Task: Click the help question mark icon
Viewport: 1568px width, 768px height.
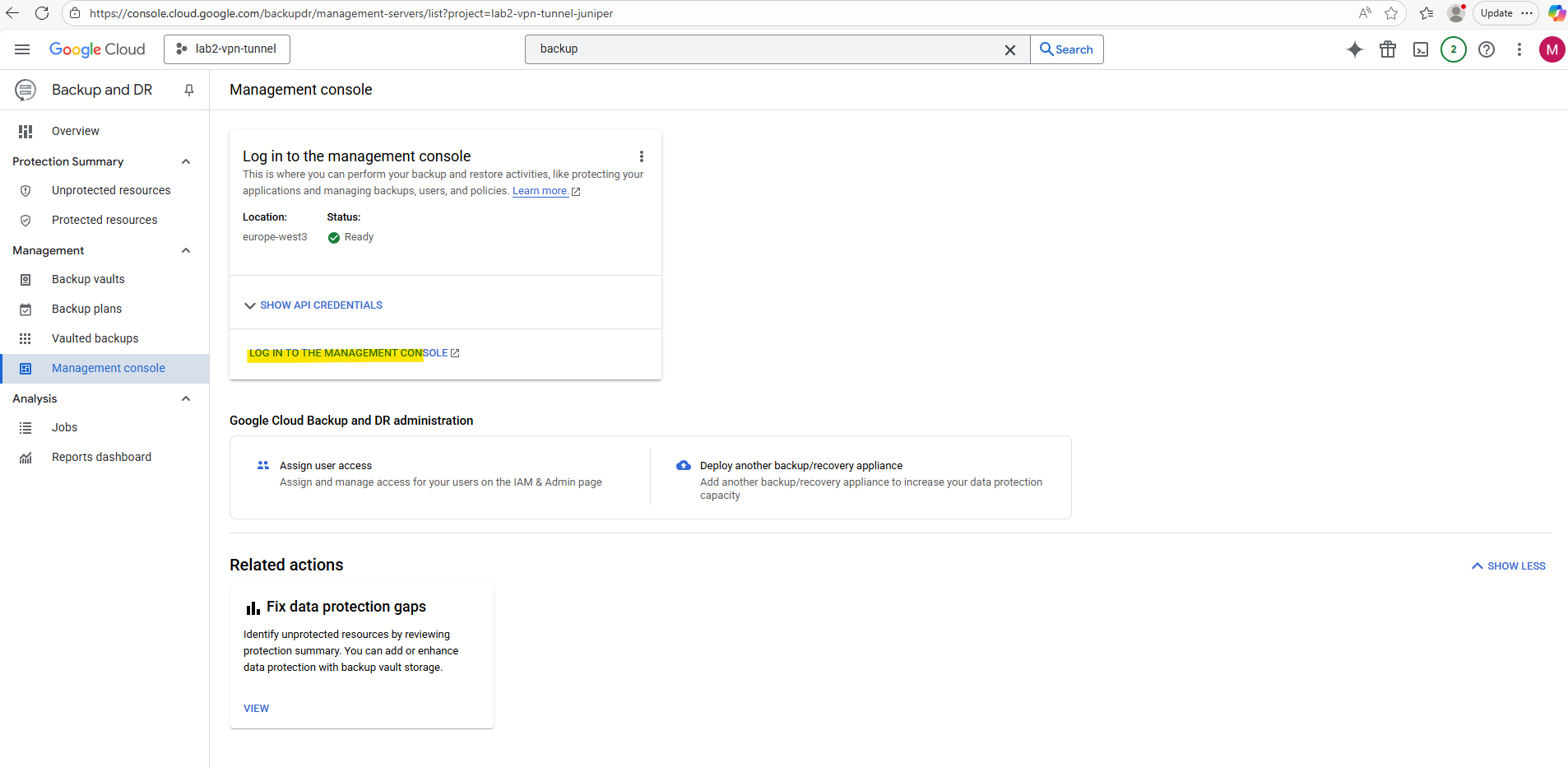Action: tap(1487, 49)
